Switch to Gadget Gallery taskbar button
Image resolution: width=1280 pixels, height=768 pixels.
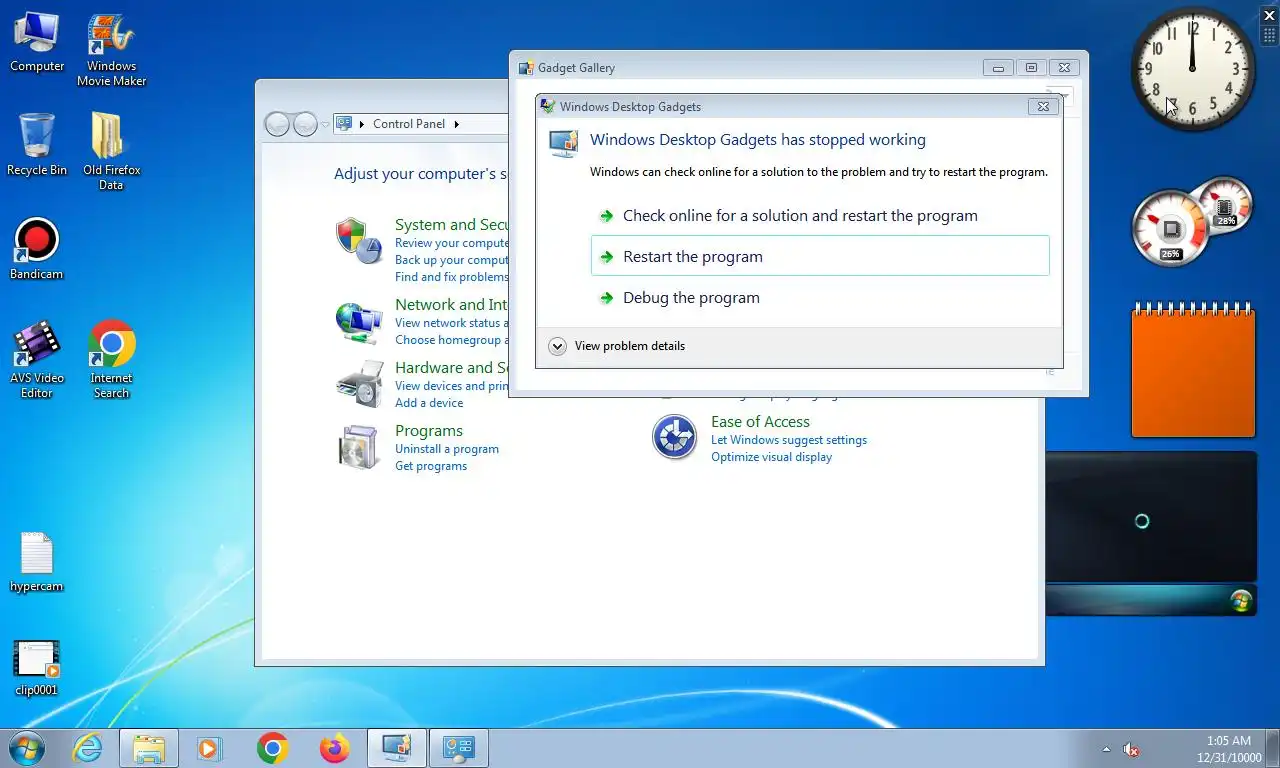pyautogui.click(x=396, y=748)
